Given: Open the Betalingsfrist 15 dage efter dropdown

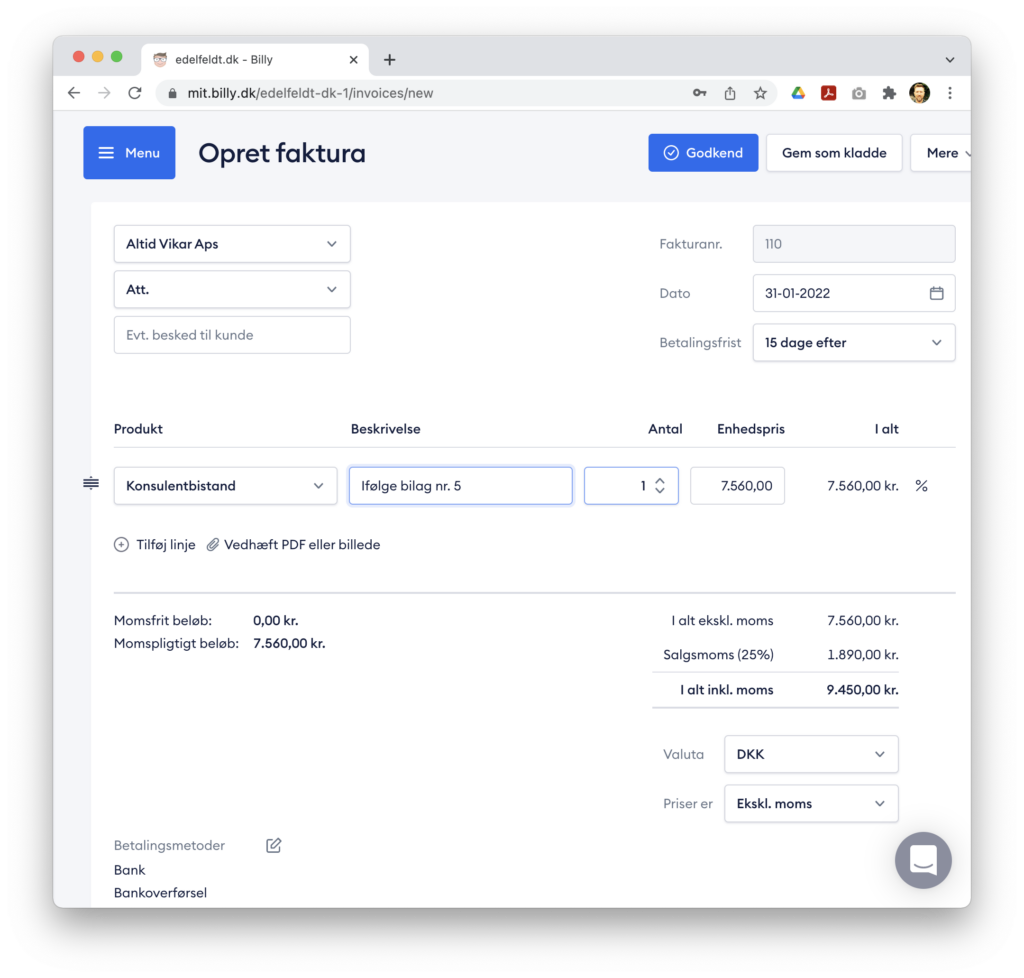Looking at the screenshot, I should pos(854,343).
